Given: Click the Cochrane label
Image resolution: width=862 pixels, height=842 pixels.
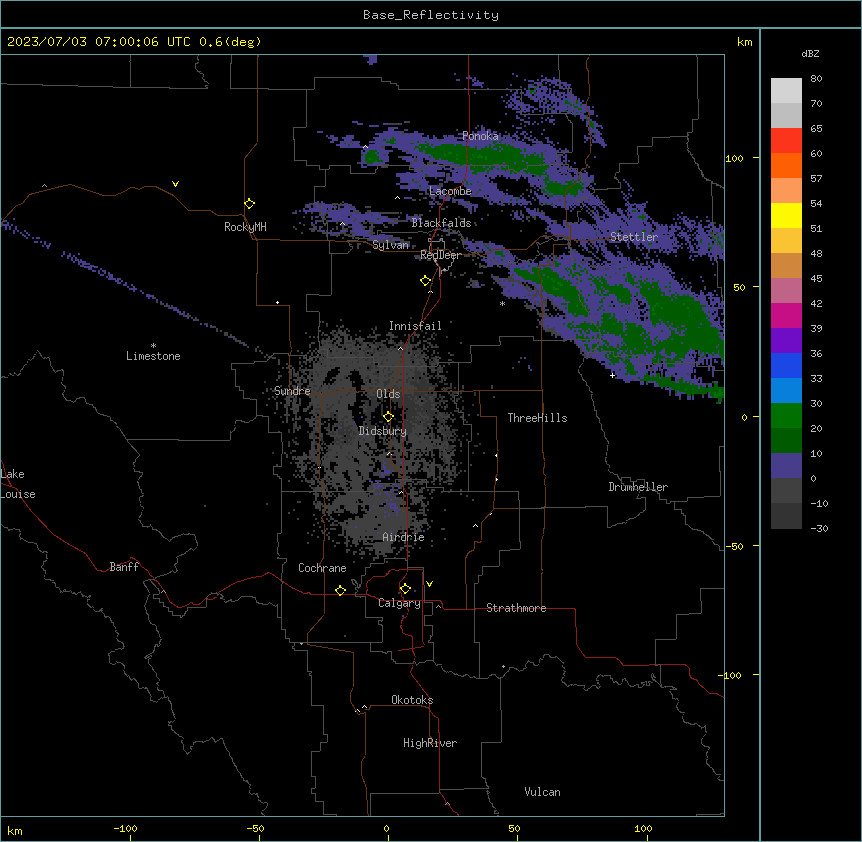Looking at the screenshot, I should pyautogui.click(x=322, y=568).
